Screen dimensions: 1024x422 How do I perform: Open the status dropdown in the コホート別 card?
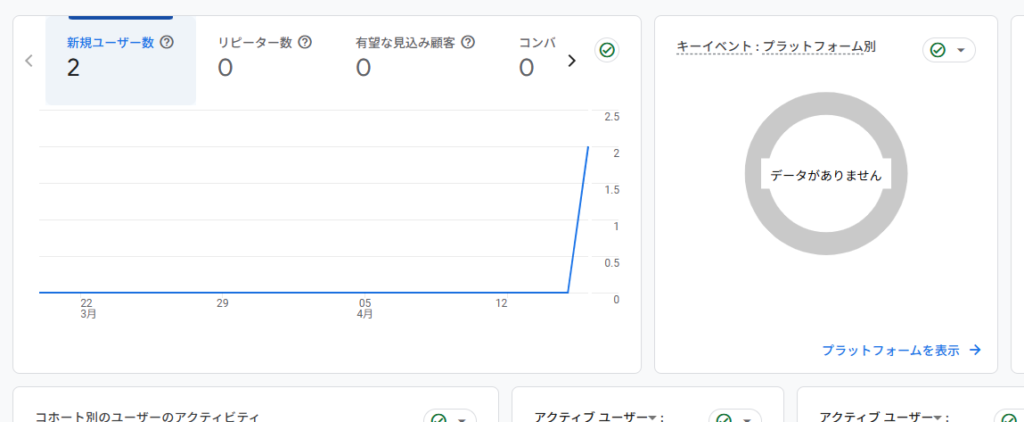[x=461, y=419]
